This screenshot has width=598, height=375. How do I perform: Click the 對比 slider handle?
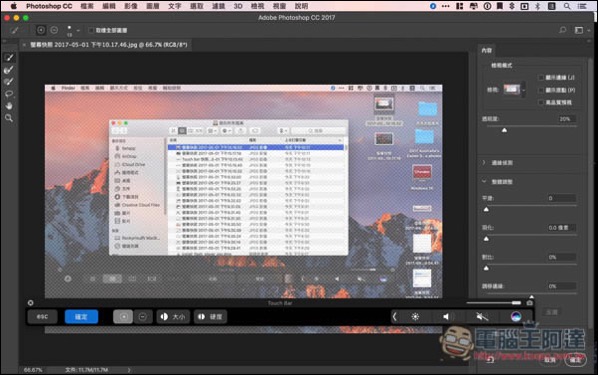486,268
